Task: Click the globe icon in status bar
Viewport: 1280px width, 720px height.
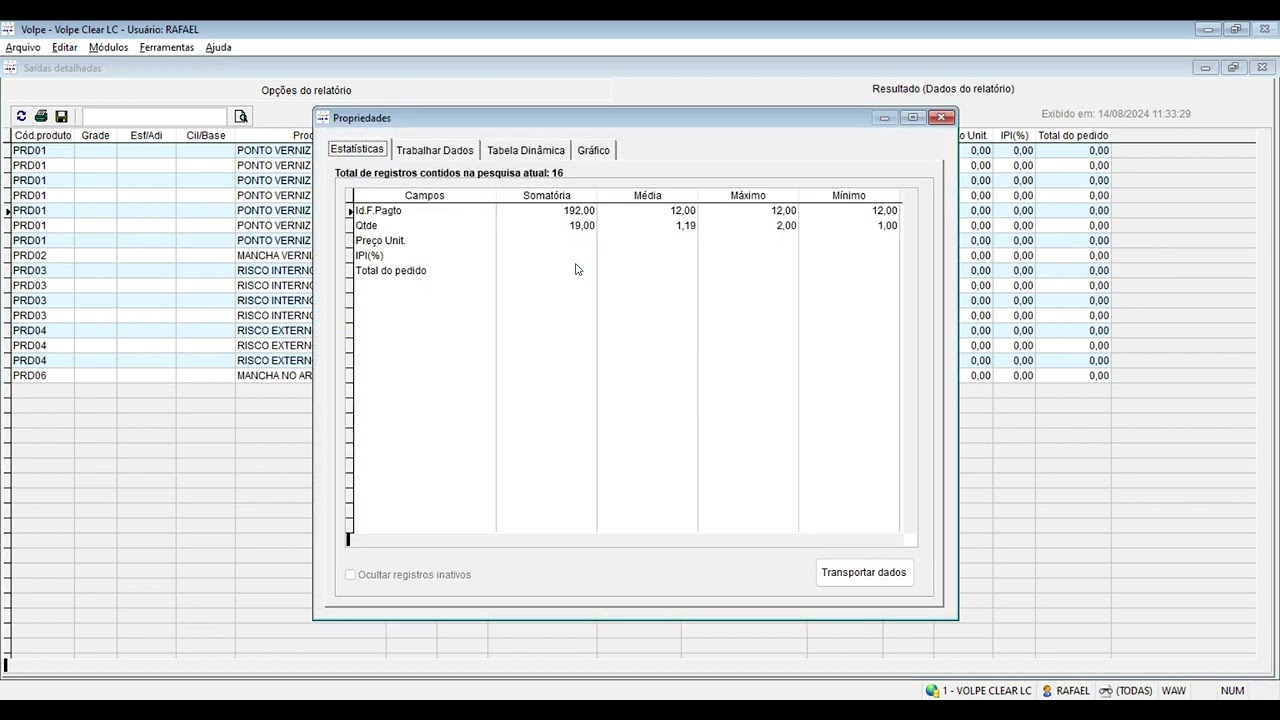Action: [x=932, y=691]
